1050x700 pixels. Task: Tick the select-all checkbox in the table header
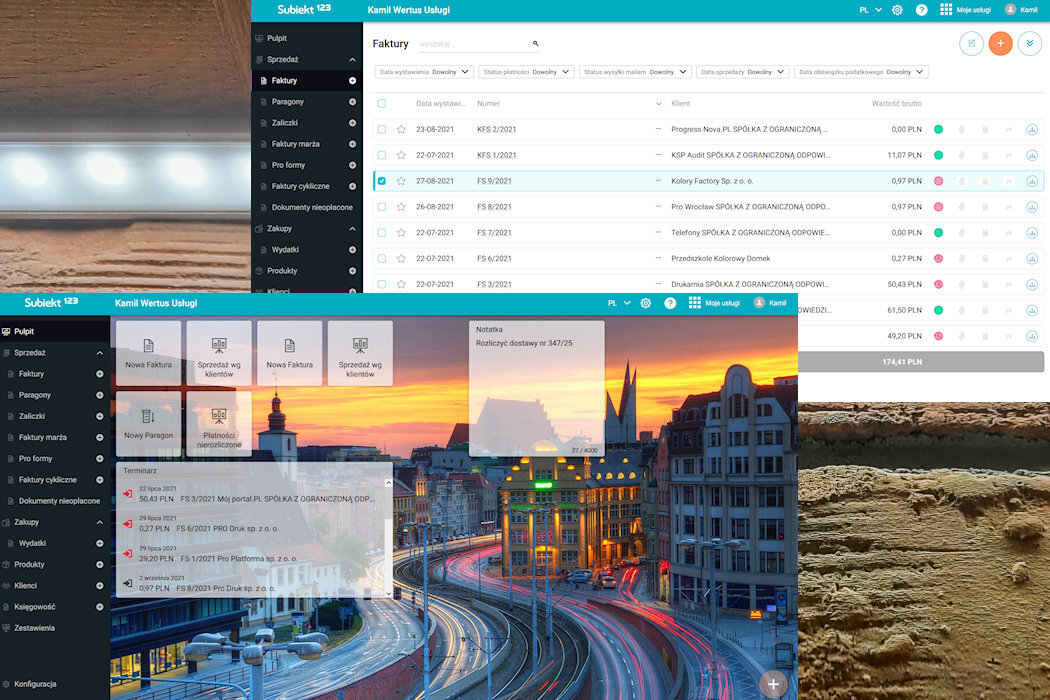(382, 104)
